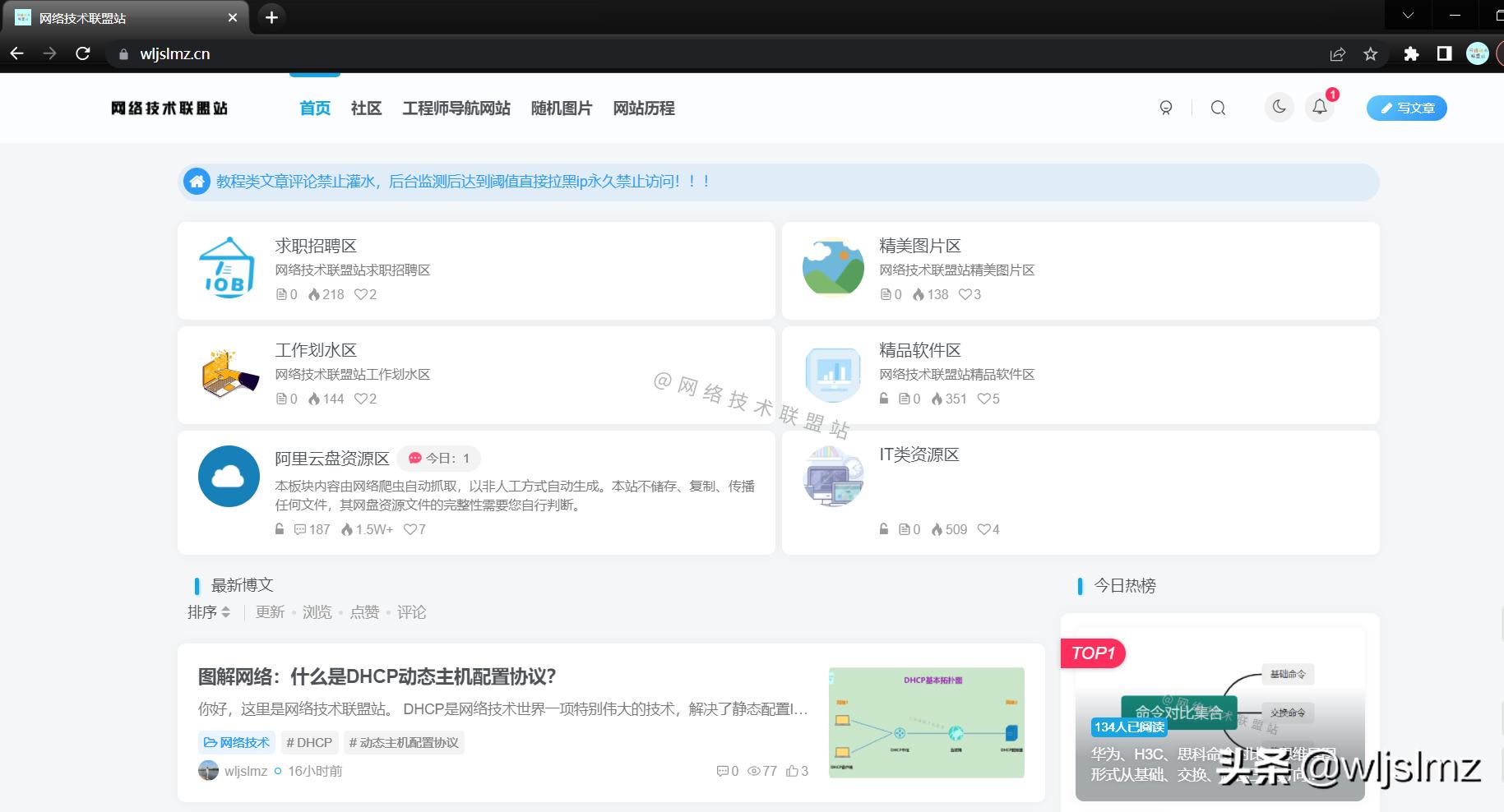Open the browser profile avatar menu

(1477, 53)
